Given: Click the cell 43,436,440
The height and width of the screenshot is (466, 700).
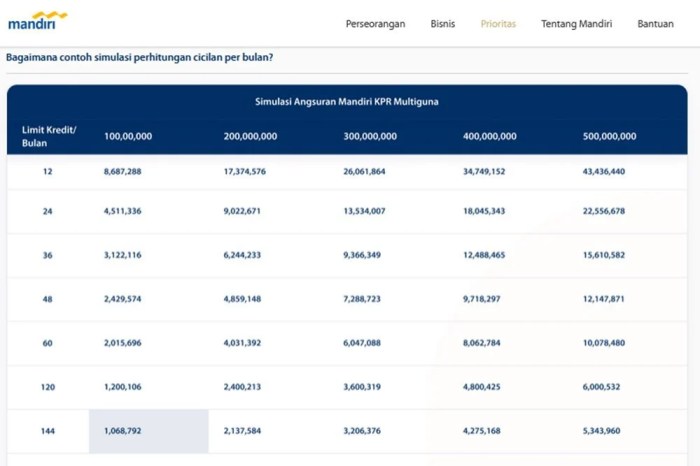Looking at the screenshot, I should point(603,171).
